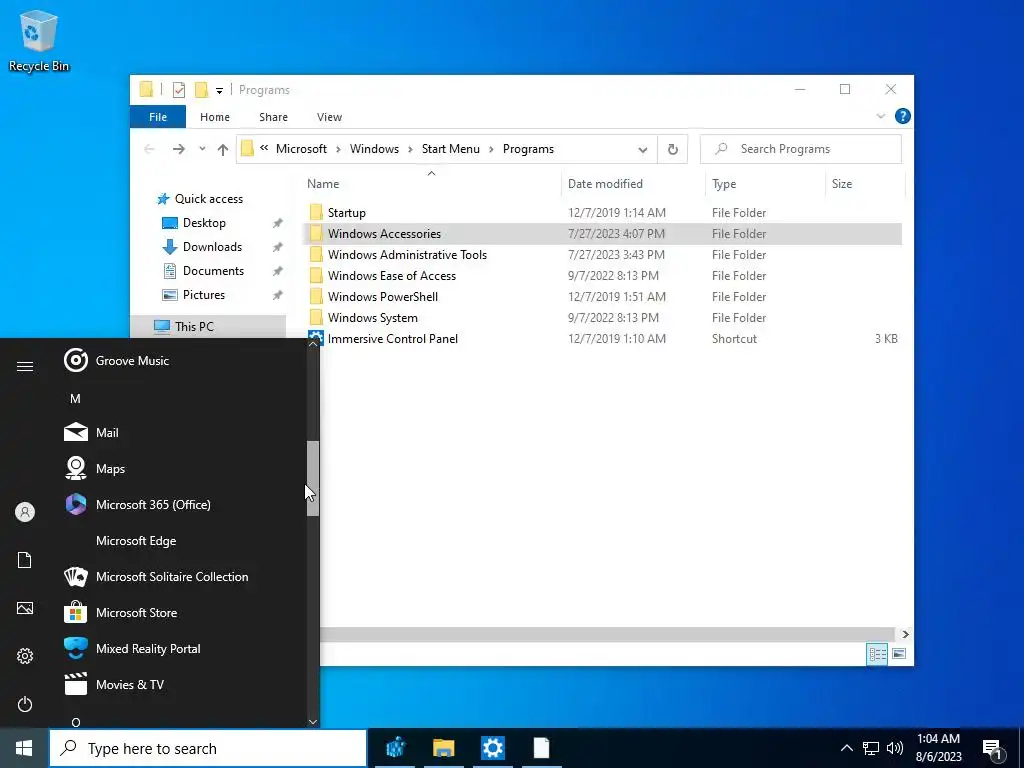Open the Customize Quick Access Toolbar dropdown
1024x768 pixels.
(x=219, y=91)
